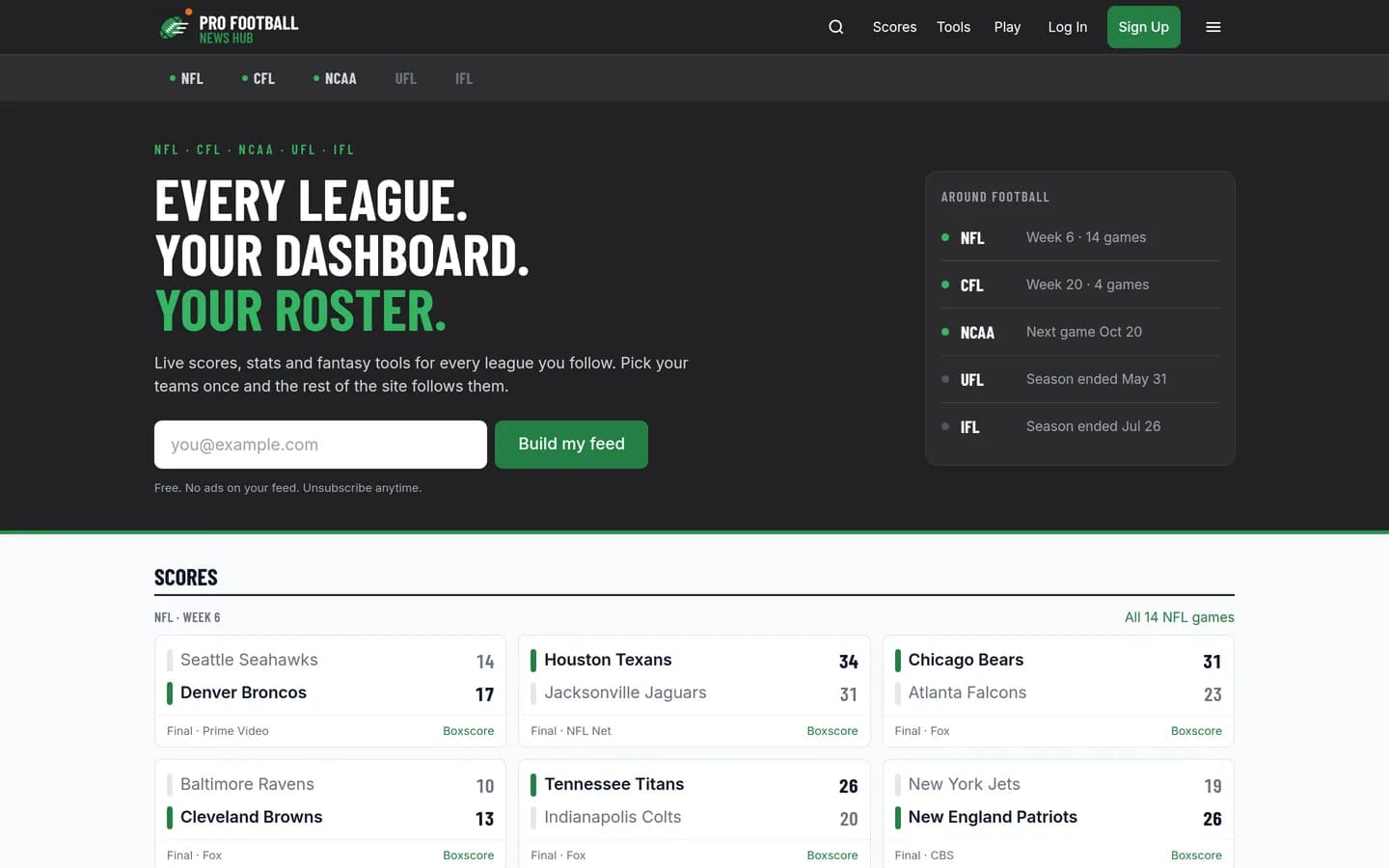Select NFL row in Around Football panel
This screenshot has width=1389, height=868.
1080,237
